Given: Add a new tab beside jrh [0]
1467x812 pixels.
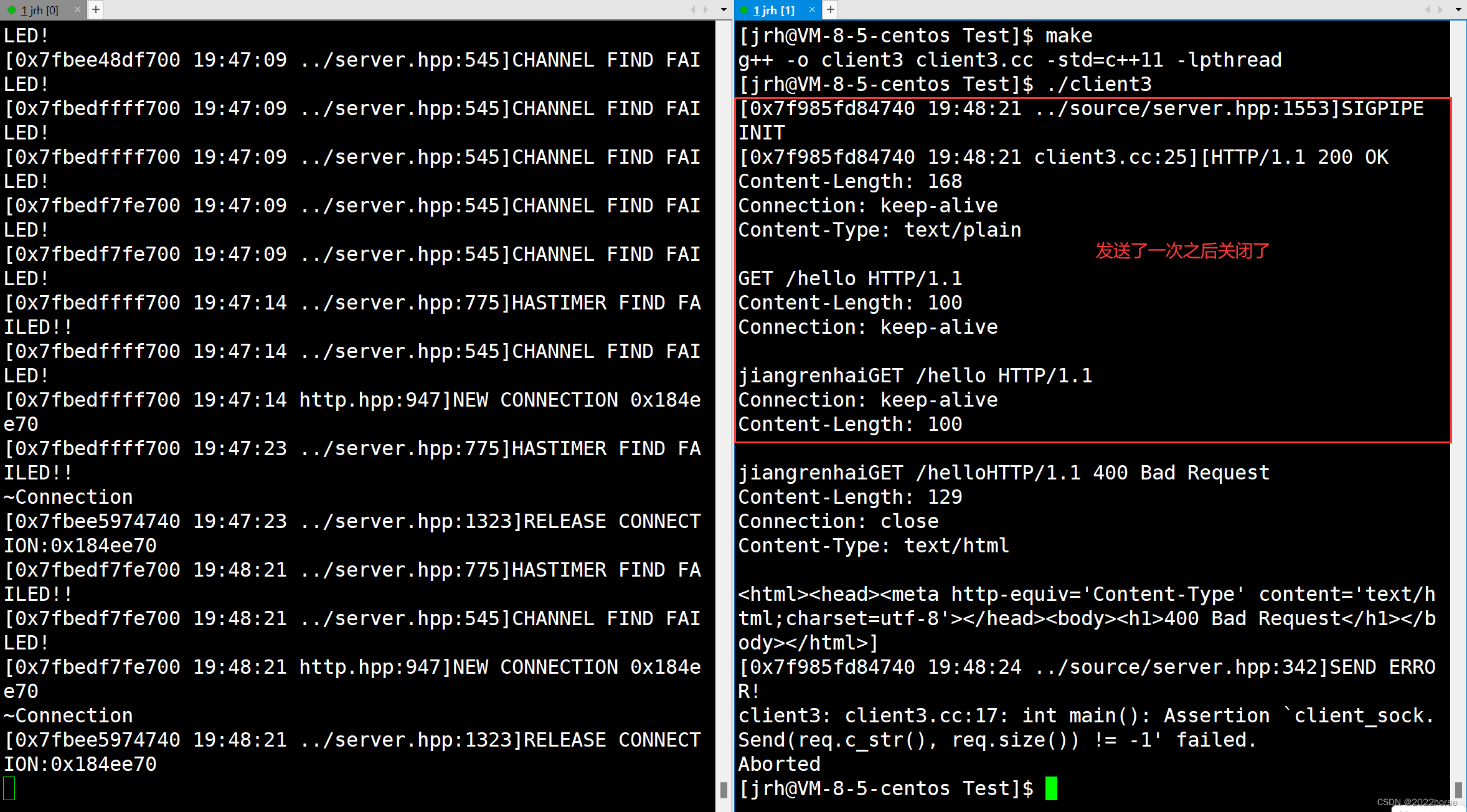Looking at the screenshot, I should (96, 9).
